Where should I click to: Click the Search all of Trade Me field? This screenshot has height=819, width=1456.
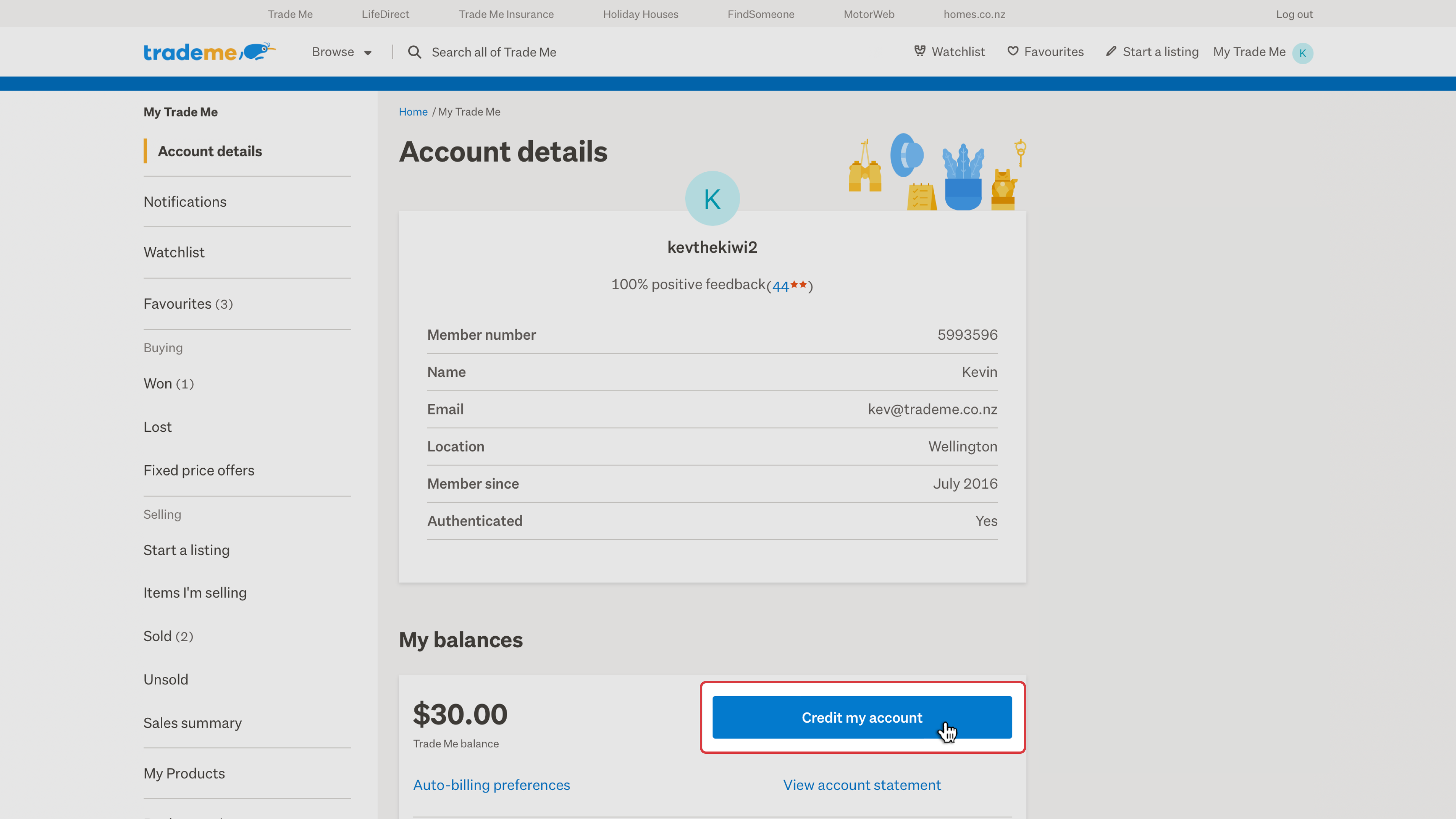[493, 52]
